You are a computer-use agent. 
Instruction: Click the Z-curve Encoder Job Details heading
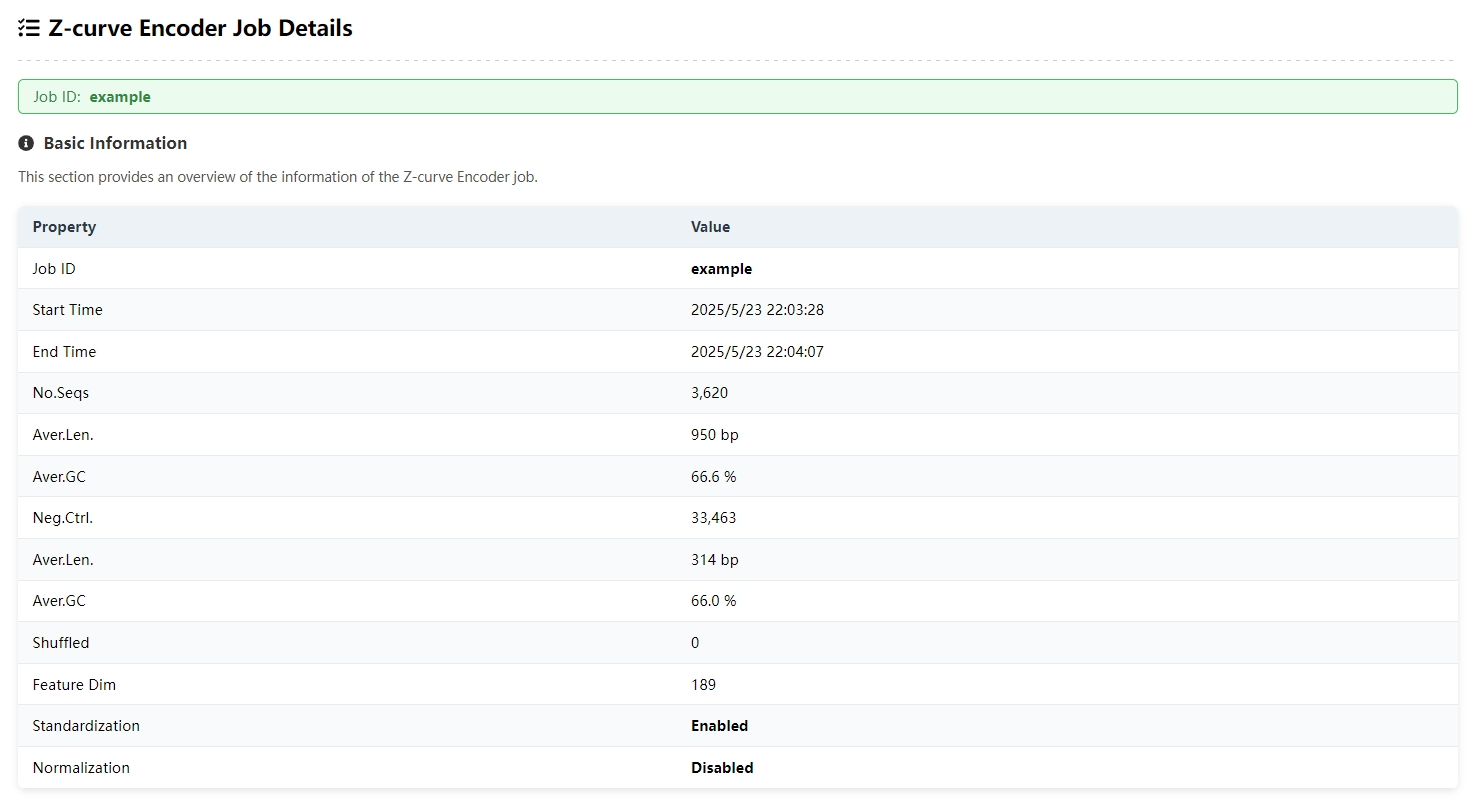click(200, 28)
